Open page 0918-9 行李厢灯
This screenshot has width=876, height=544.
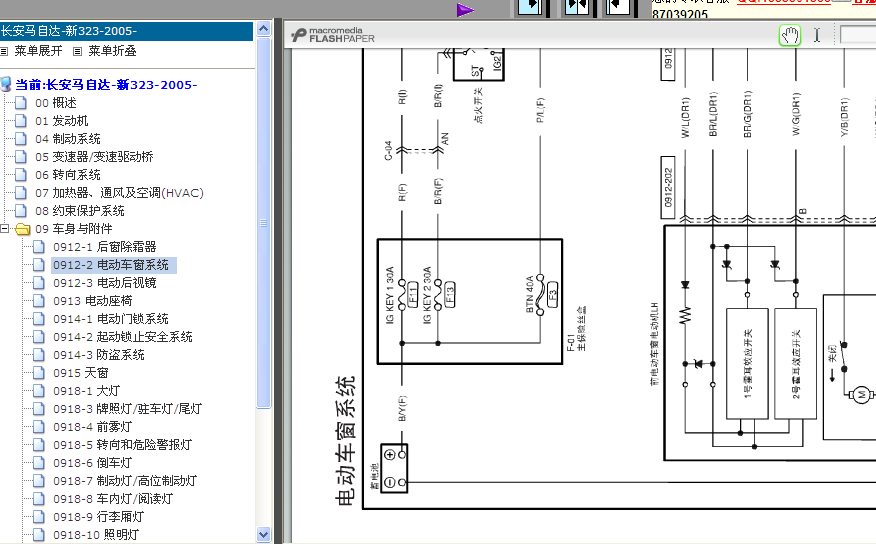(98, 517)
